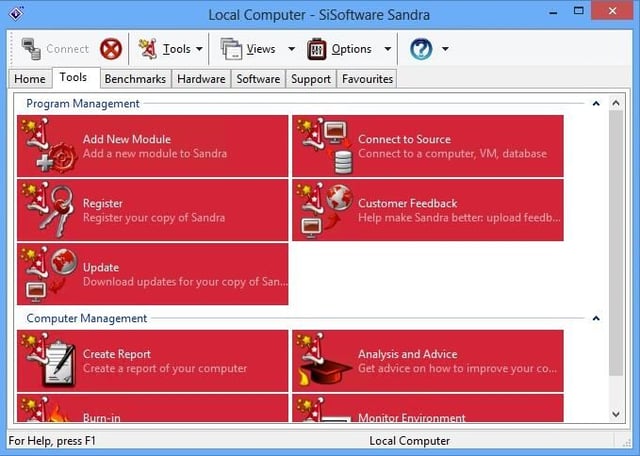This screenshot has height=456, width=640.
Task: Click the blue Help question mark icon
Action: pos(421,49)
